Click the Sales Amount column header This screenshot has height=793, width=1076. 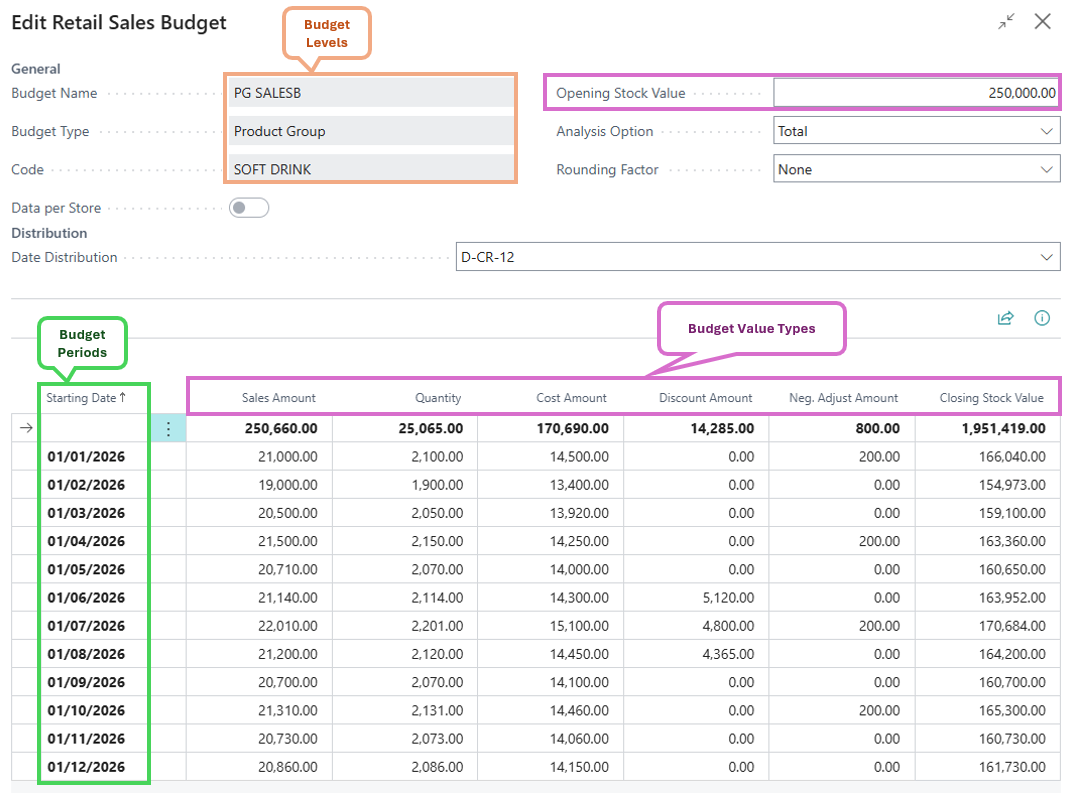point(278,398)
